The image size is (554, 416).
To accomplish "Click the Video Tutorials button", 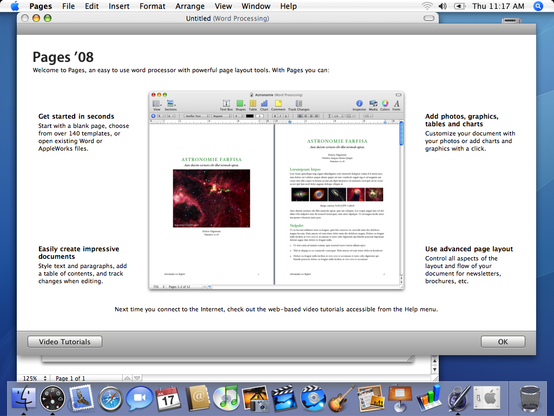I will point(65,342).
